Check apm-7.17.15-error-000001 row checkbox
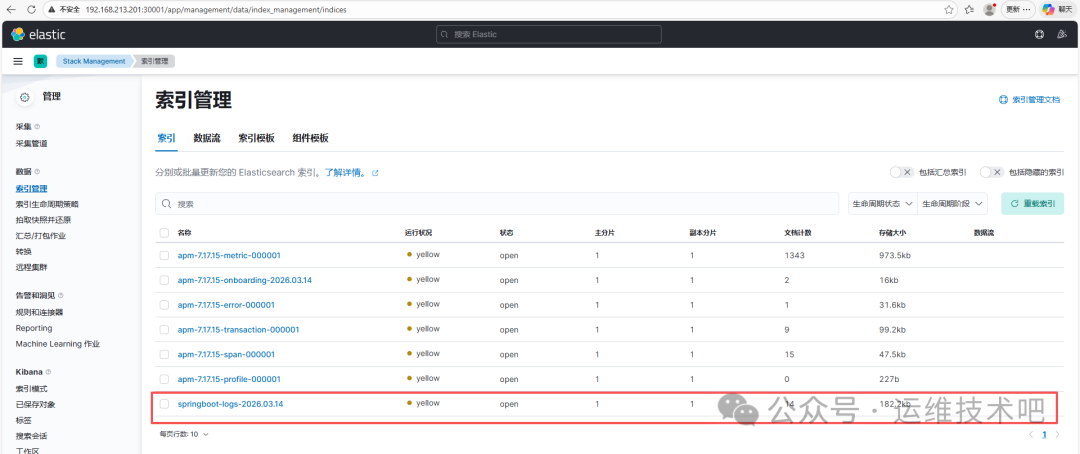The height and width of the screenshot is (454, 1080). [x=164, y=305]
